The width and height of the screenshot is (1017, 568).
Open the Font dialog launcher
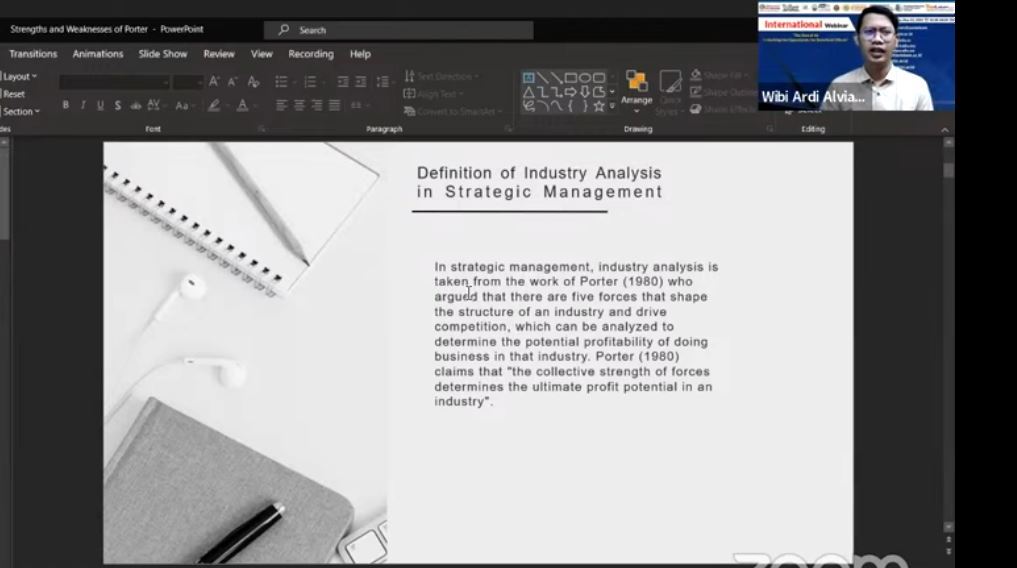[261, 129]
